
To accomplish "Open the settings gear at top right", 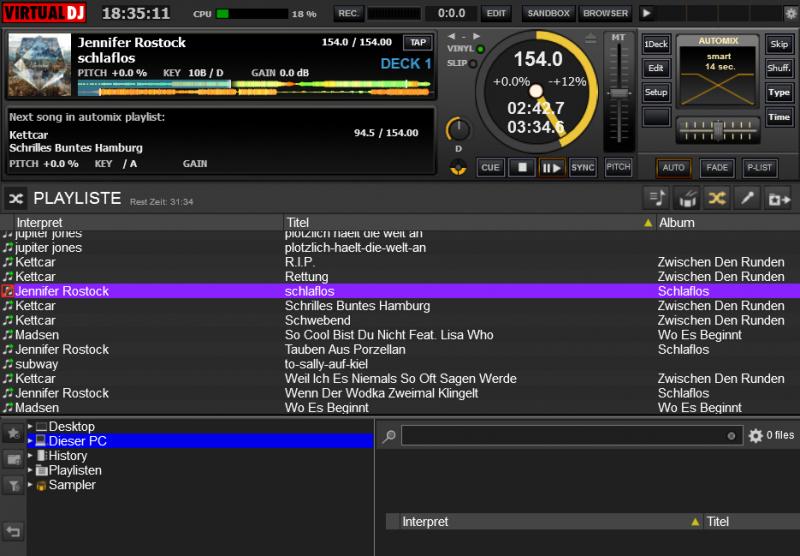I will 790,13.
